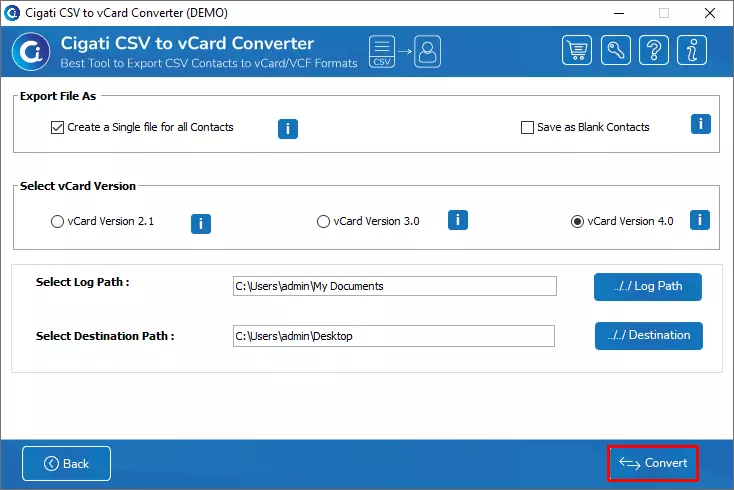734x490 pixels.
Task: Show info for vCard Version 2.1
Action: tap(201, 224)
